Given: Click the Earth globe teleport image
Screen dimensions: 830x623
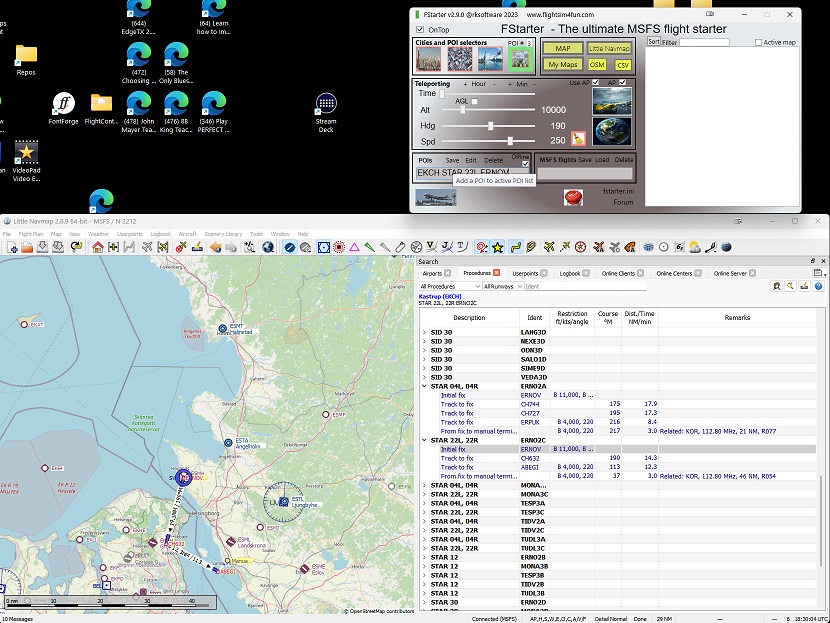Looking at the screenshot, I should pos(611,132).
